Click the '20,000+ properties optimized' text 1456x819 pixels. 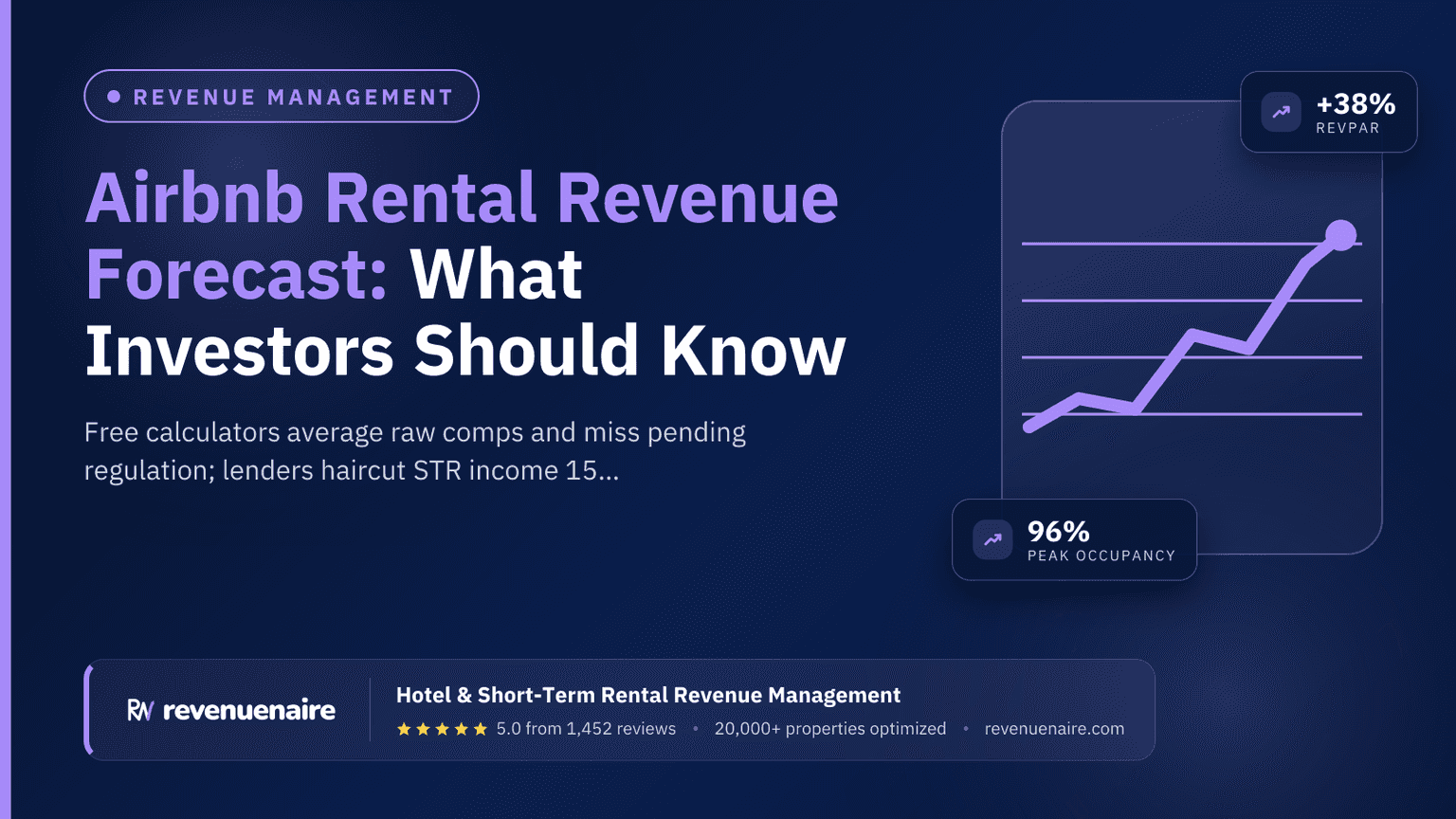tap(830, 729)
